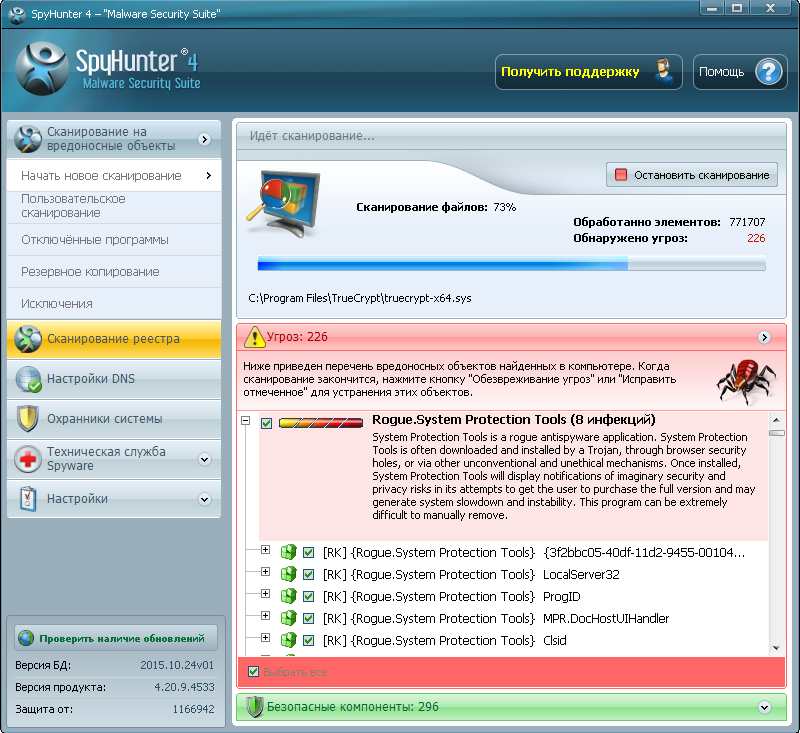Screen dimensions: 800x733
Task: Click the path C:\Program Files\TrueCrypt\truecrypt-x64.sys
Action: click(360, 298)
